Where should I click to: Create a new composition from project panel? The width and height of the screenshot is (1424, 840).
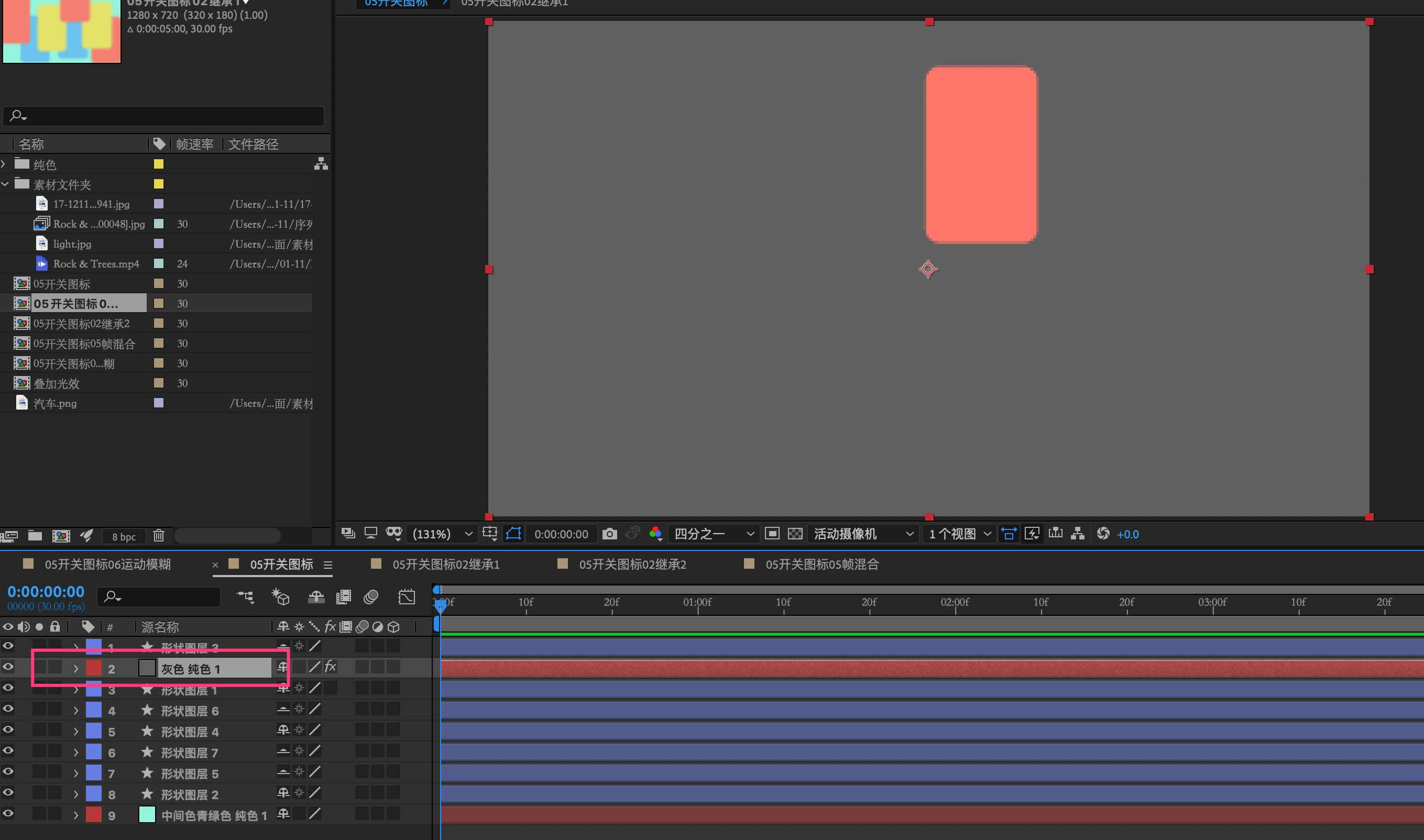pos(61,535)
